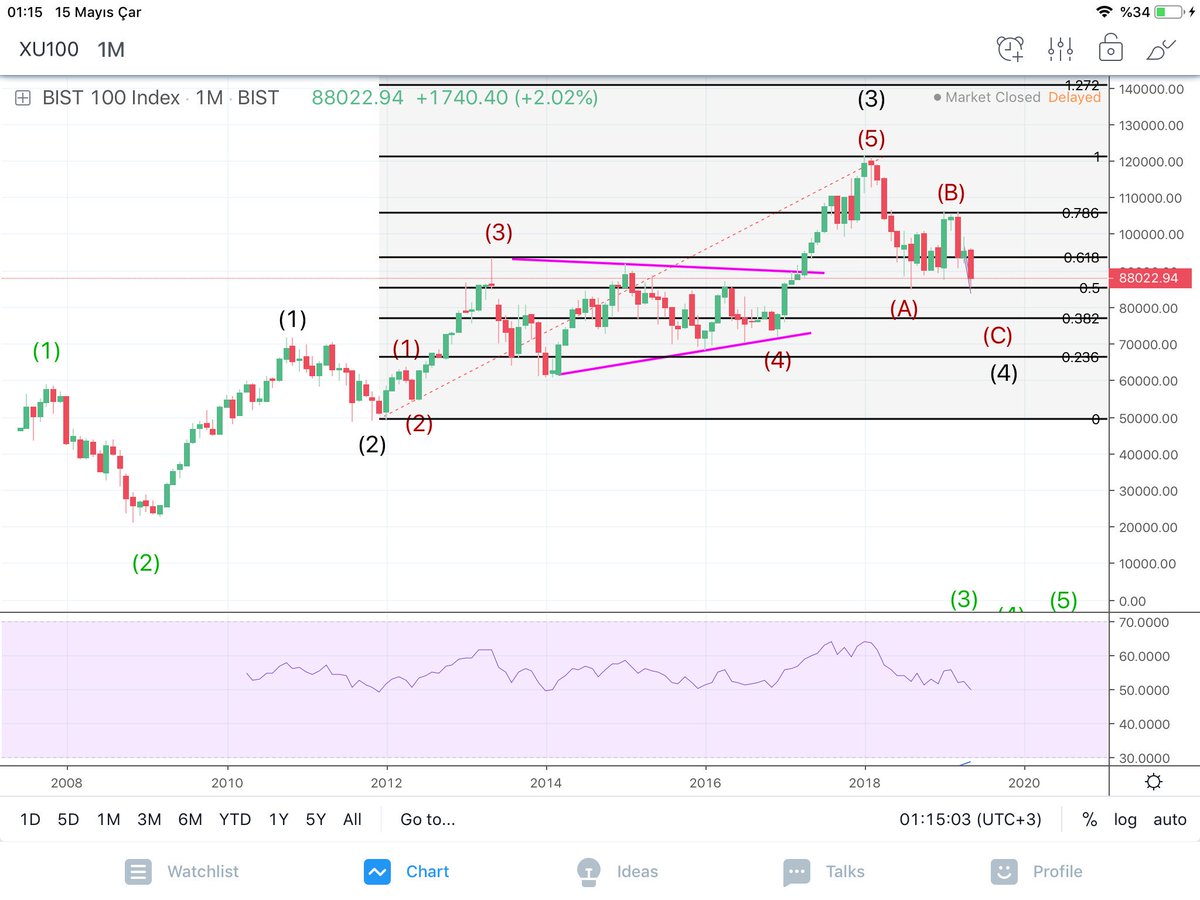Open the Go to... date picker
The image size is (1200, 900).
click(x=427, y=819)
